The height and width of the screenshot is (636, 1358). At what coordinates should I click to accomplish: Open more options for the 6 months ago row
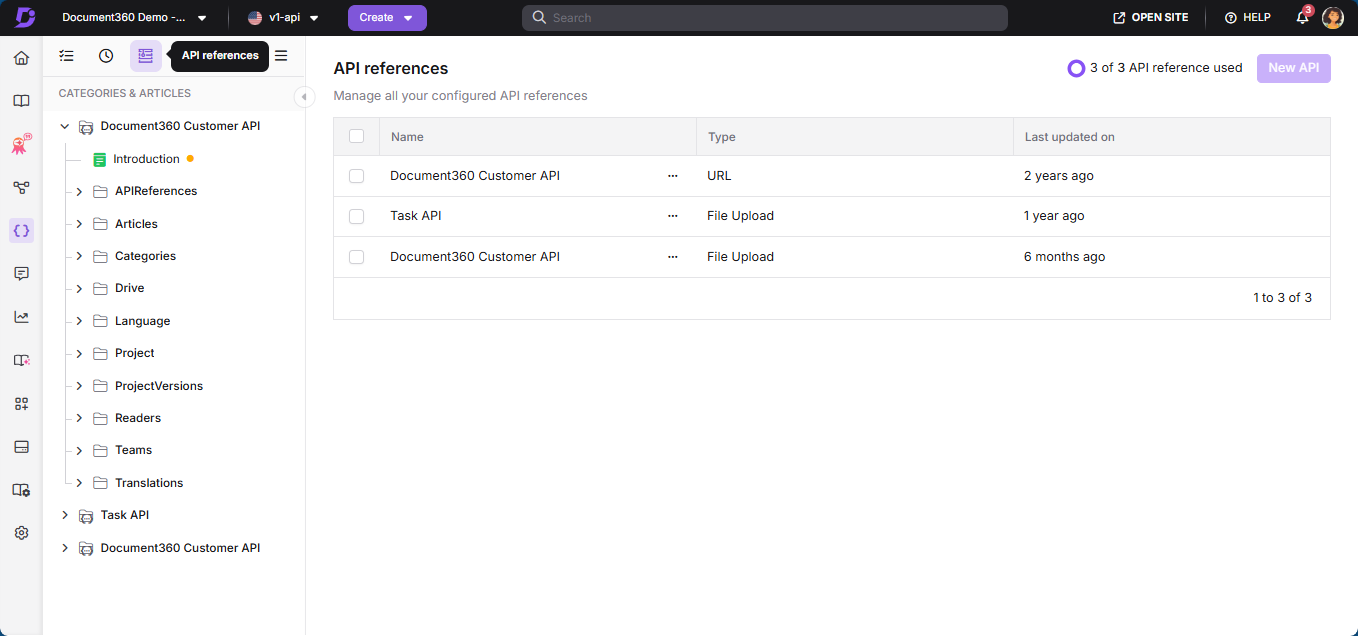(x=672, y=257)
